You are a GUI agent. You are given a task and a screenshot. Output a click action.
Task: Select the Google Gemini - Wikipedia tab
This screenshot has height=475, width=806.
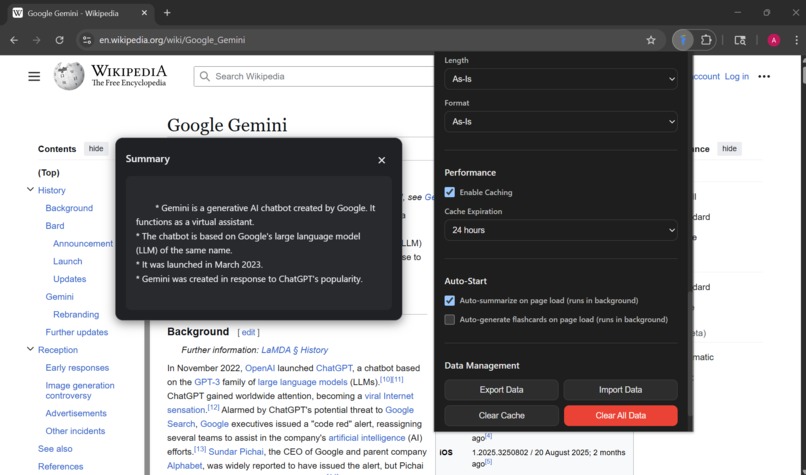coord(80,13)
